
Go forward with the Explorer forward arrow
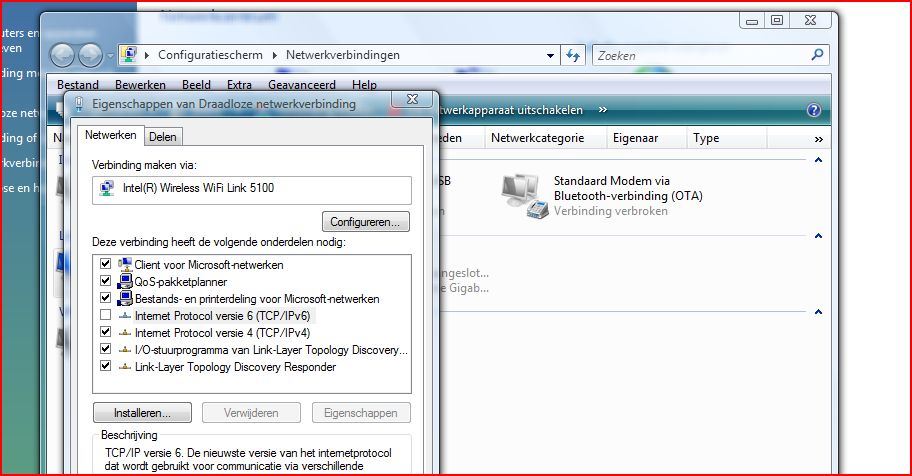[x=90, y=56]
